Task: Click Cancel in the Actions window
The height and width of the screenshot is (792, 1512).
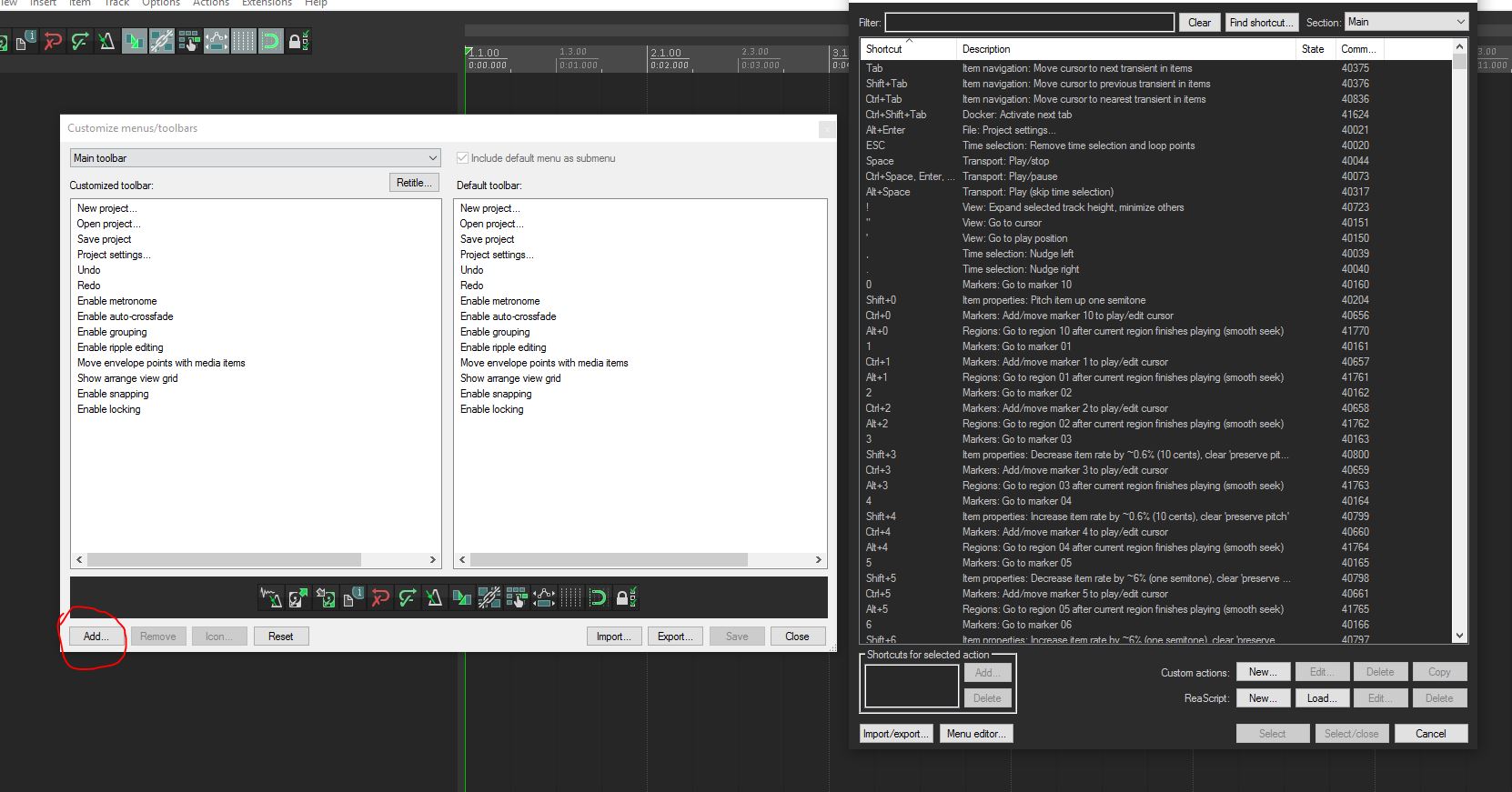Action: pos(1430,734)
